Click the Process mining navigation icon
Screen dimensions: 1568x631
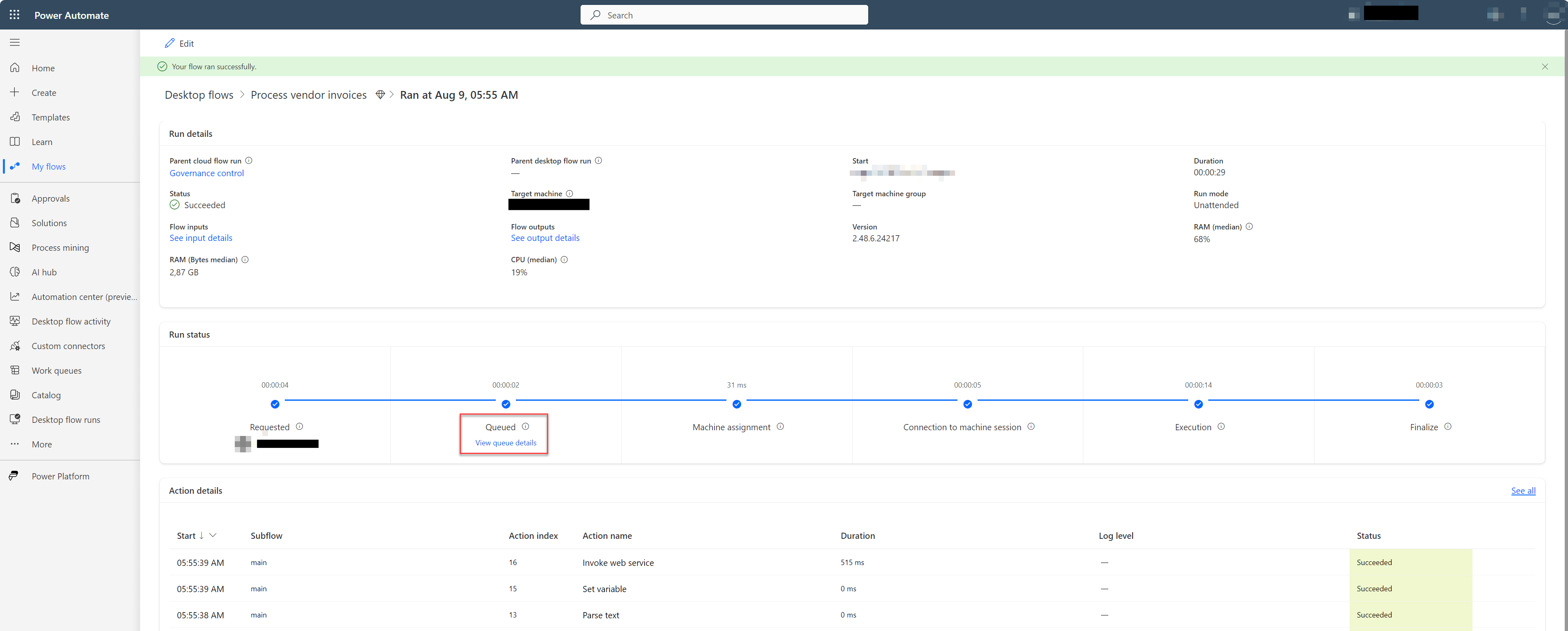[15, 247]
